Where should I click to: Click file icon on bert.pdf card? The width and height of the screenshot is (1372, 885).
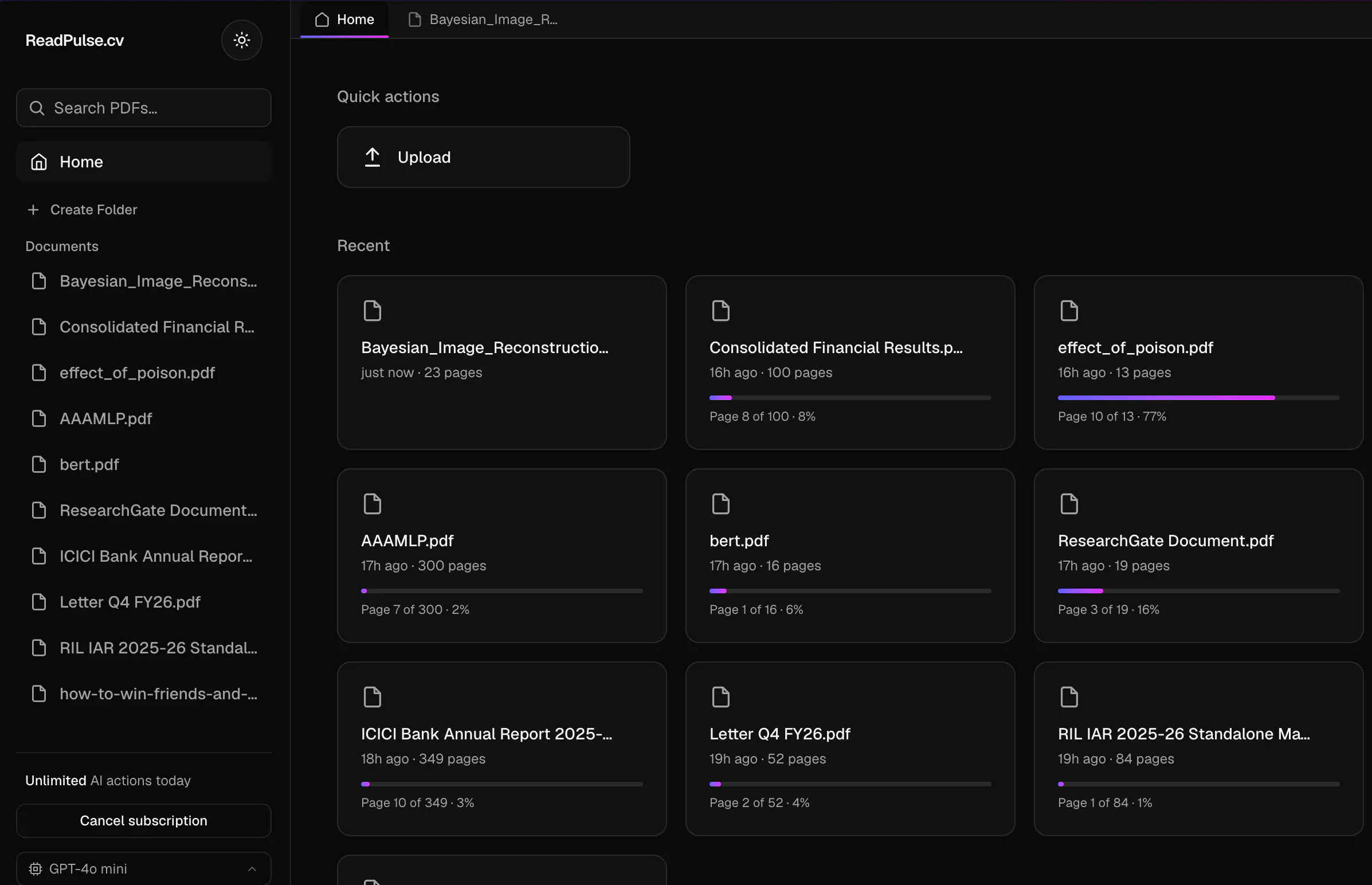tap(720, 504)
